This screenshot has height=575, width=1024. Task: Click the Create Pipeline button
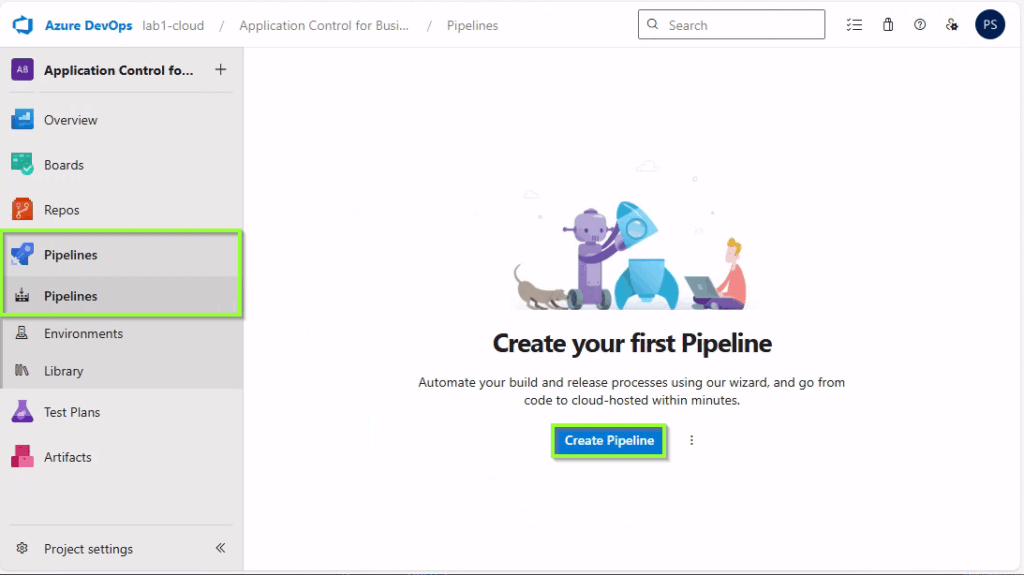tap(609, 440)
